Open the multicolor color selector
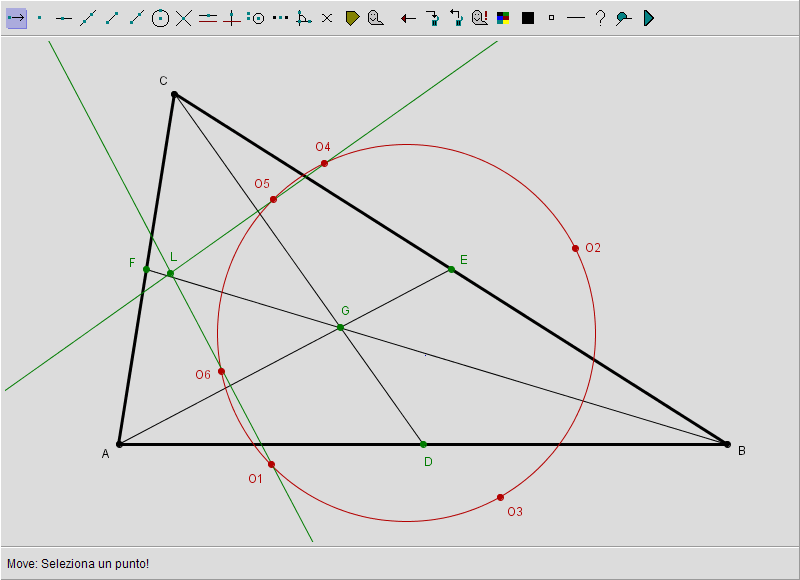 click(504, 18)
